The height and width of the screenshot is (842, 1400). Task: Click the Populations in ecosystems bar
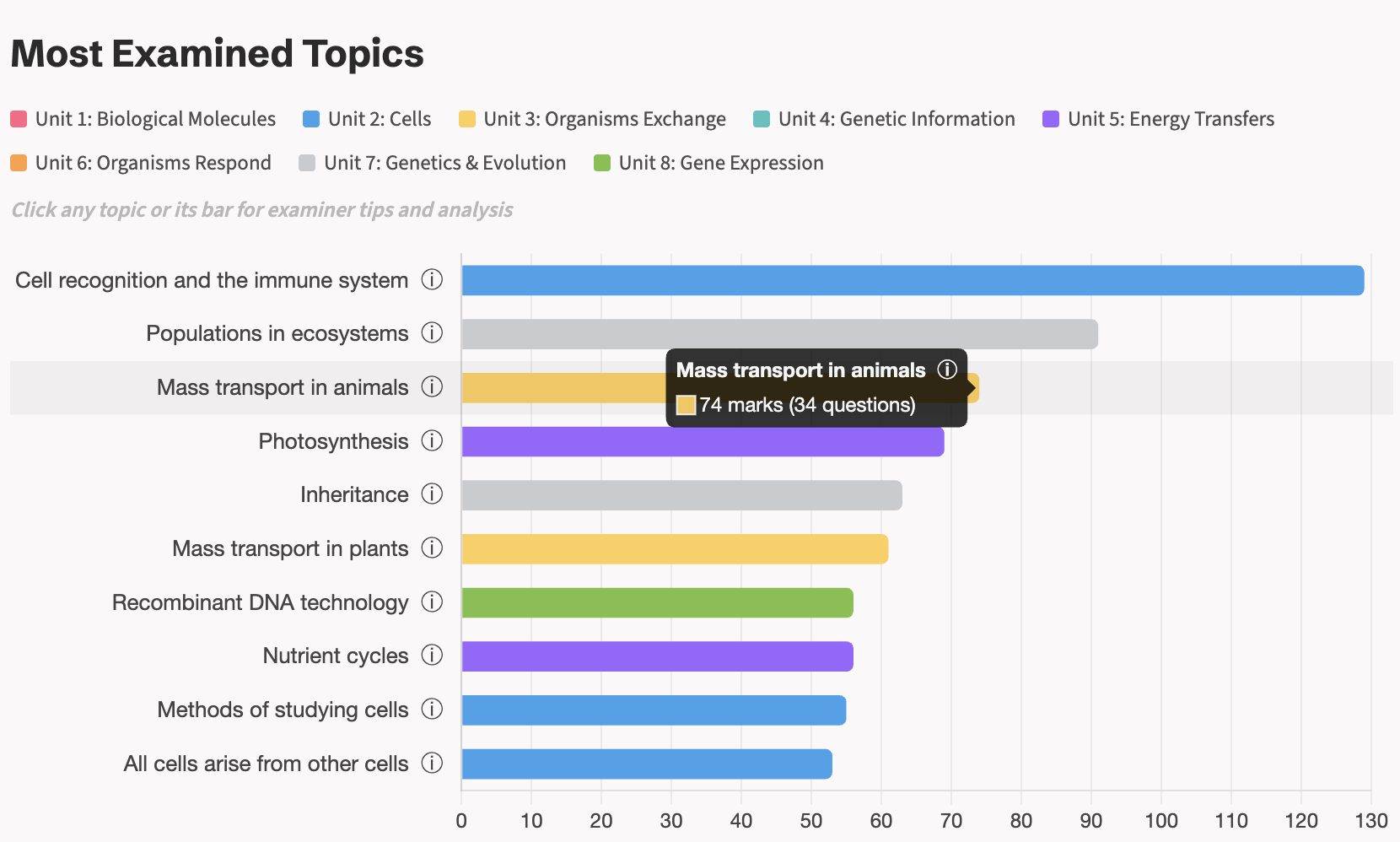(x=759, y=333)
